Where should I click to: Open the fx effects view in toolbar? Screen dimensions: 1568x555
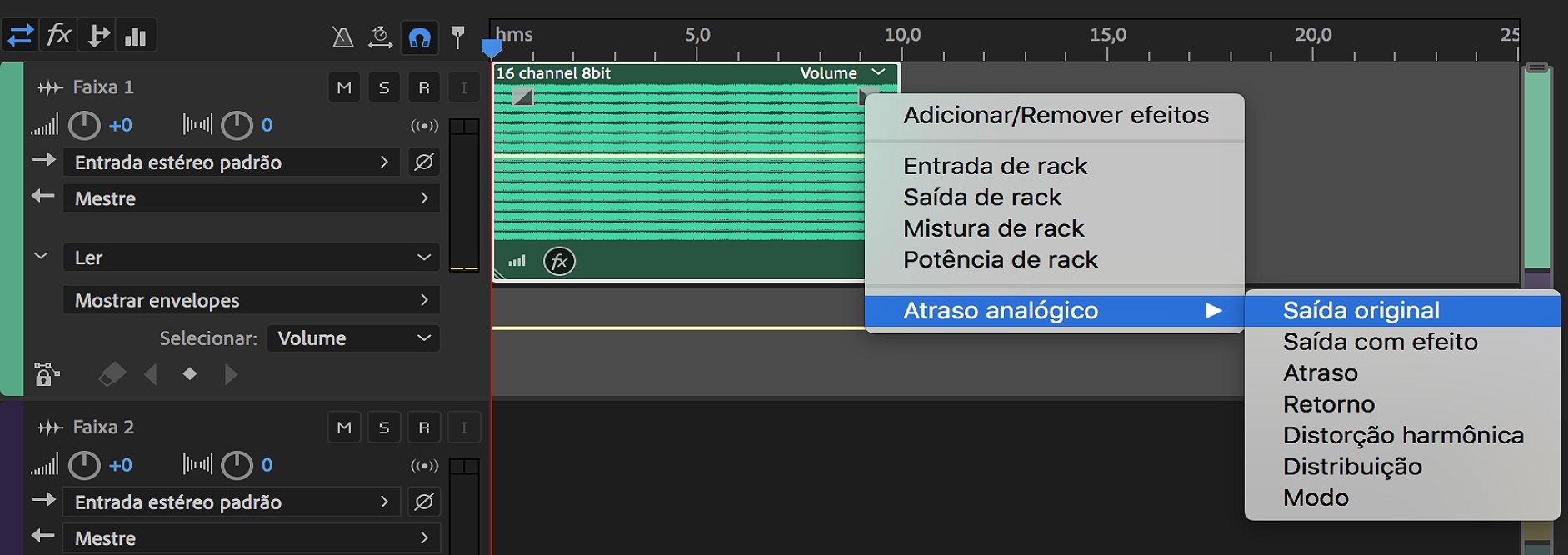[58, 36]
